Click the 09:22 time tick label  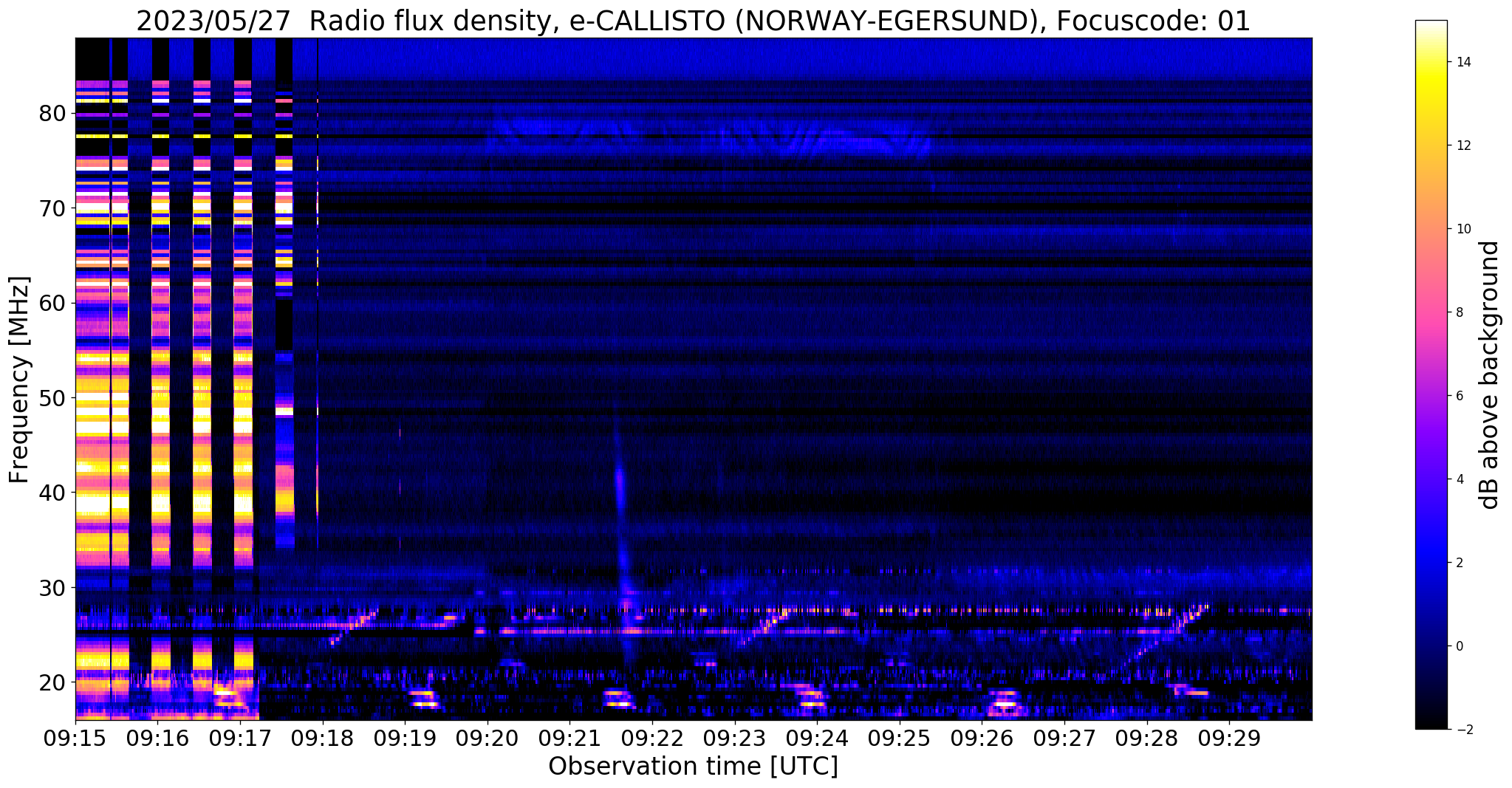tap(652, 737)
